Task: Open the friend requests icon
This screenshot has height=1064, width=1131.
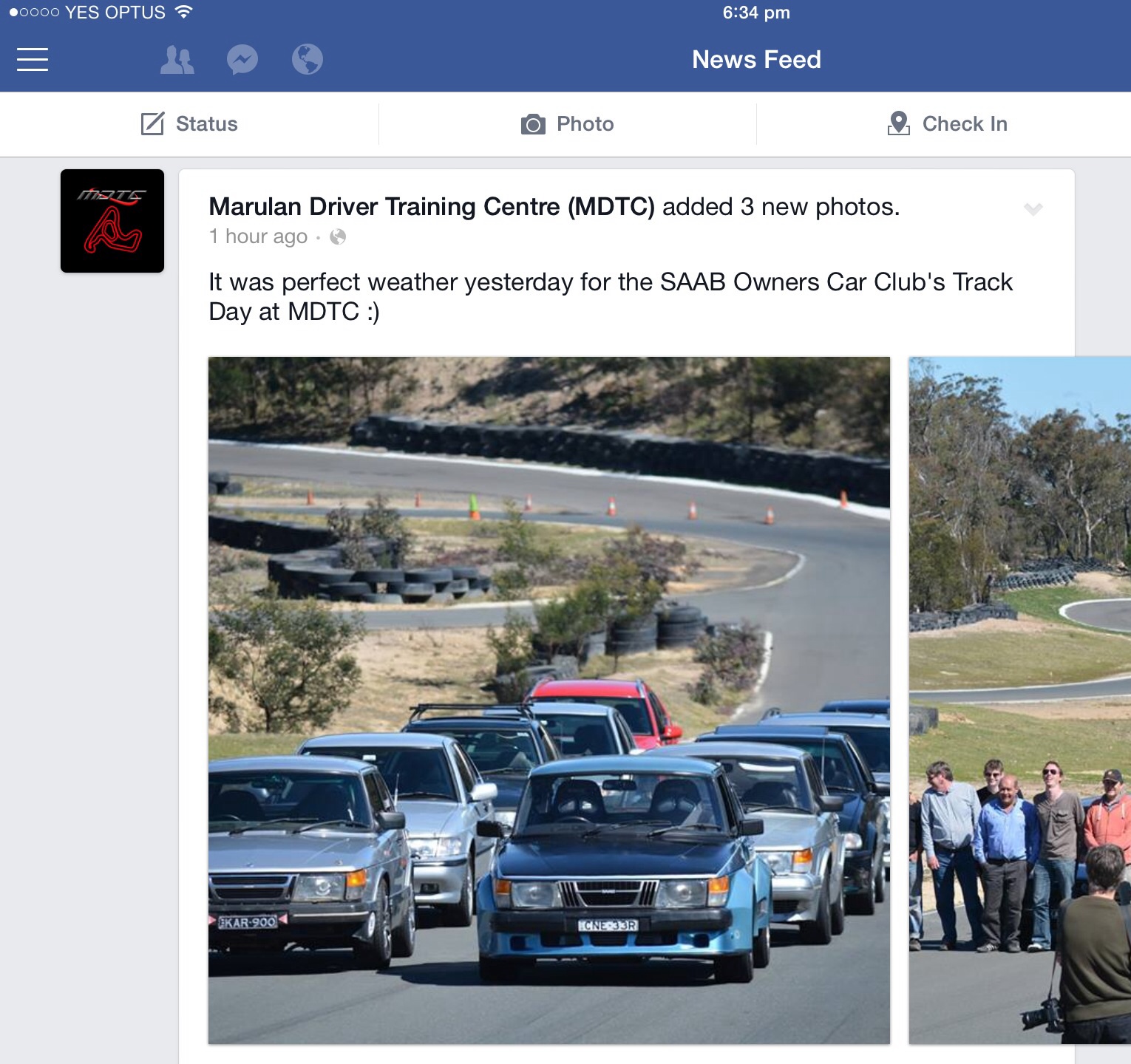Action: (x=177, y=60)
